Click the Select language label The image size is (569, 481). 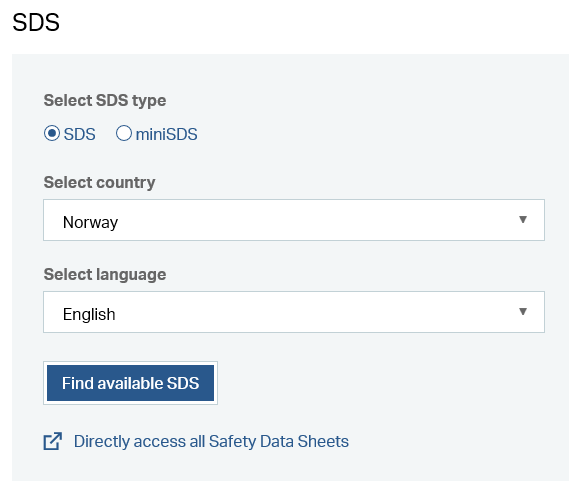click(105, 274)
